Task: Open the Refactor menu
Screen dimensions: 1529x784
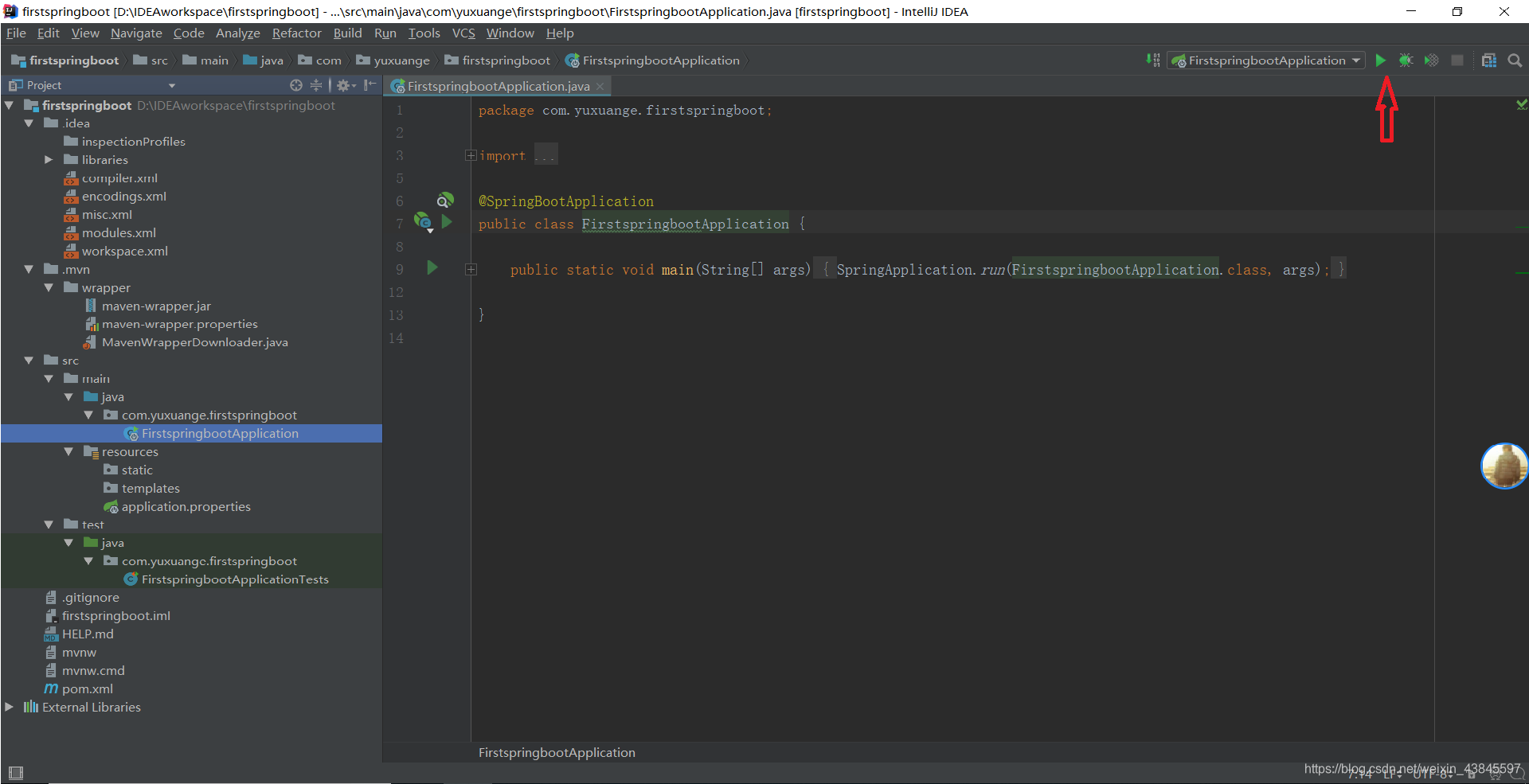Action: (297, 33)
